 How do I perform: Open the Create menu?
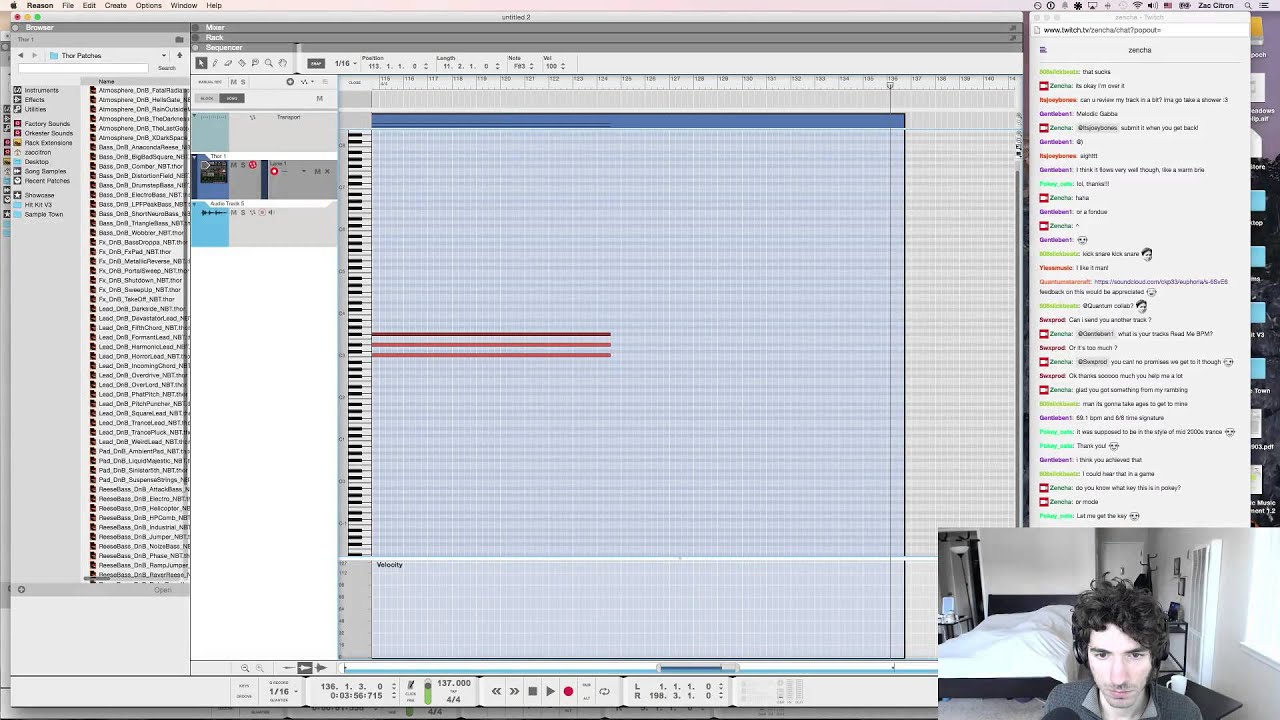pos(115,6)
